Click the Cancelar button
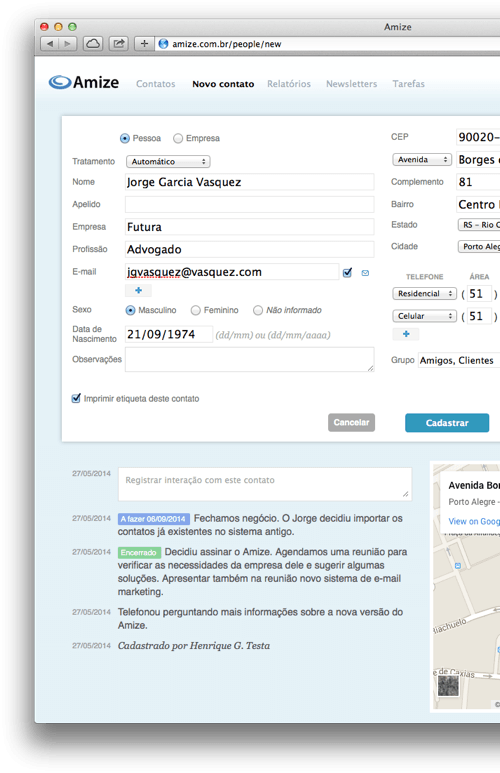500x773 pixels. tap(352, 422)
